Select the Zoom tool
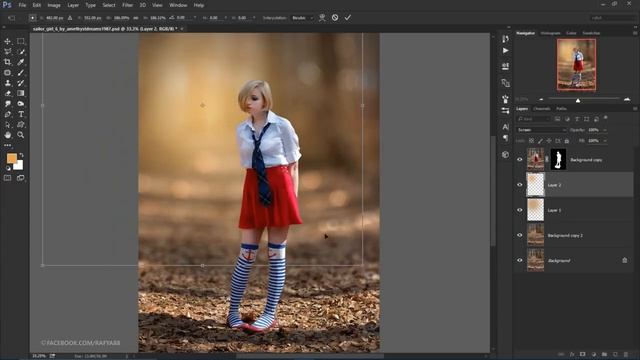The image size is (640, 360). 20,135
